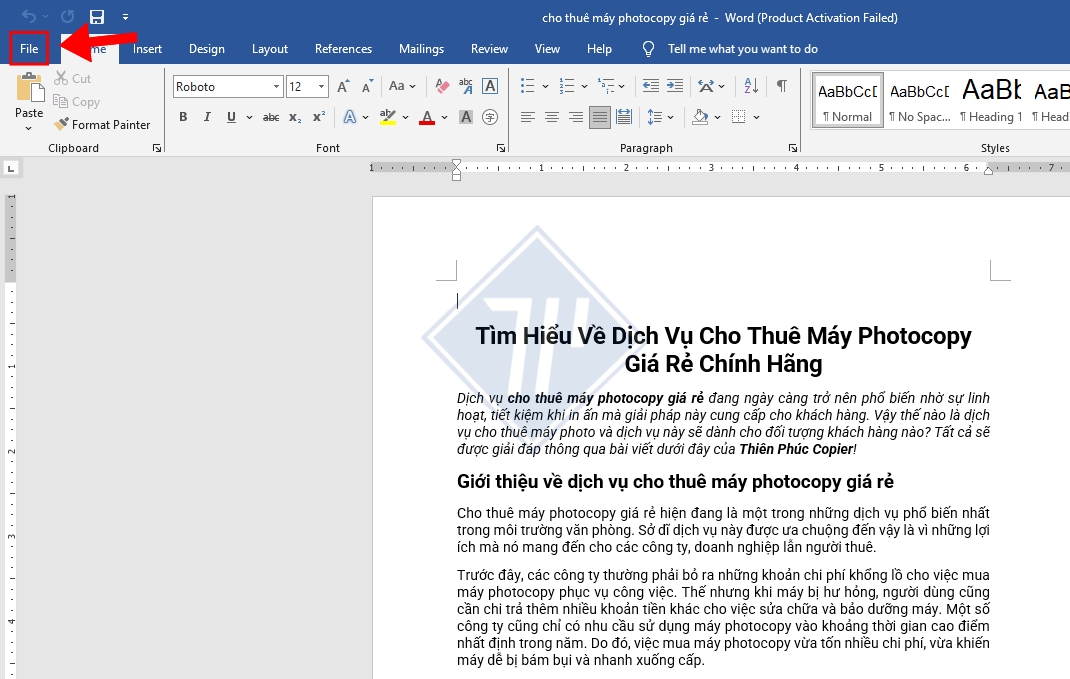Toggle bold formatting
1070x679 pixels.
click(183, 117)
